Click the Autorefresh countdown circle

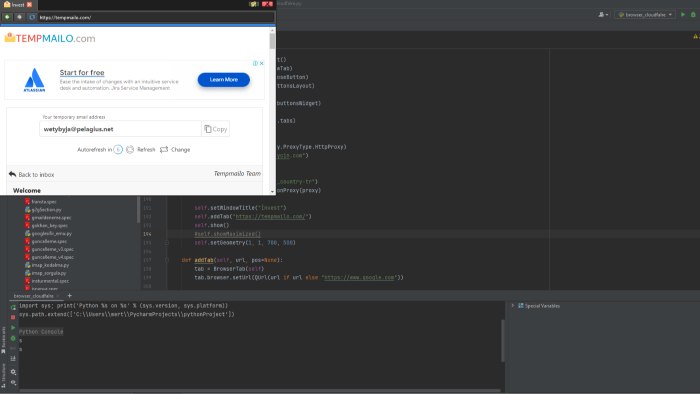118,149
